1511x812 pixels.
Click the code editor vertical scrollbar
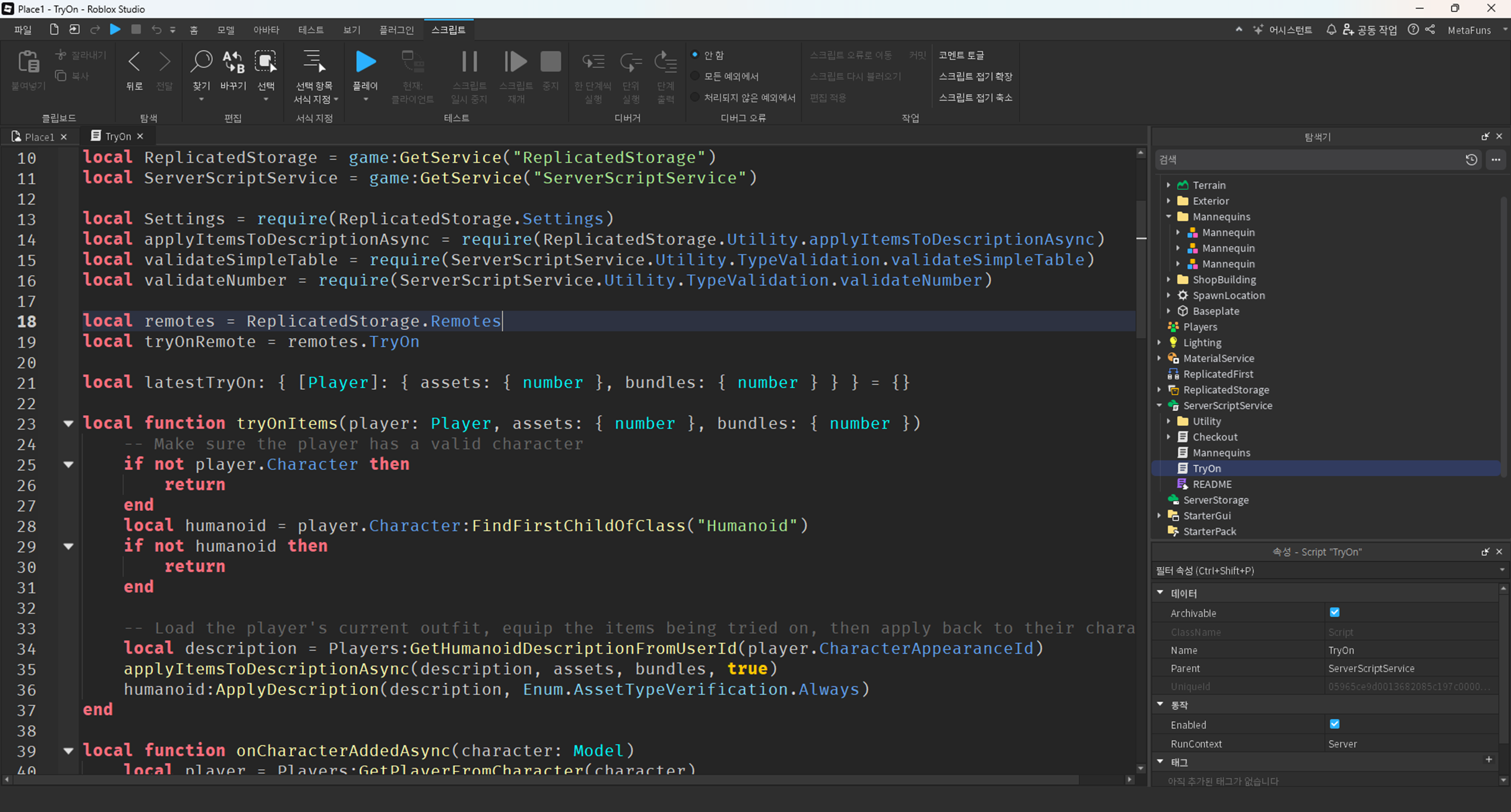tap(1141, 270)
